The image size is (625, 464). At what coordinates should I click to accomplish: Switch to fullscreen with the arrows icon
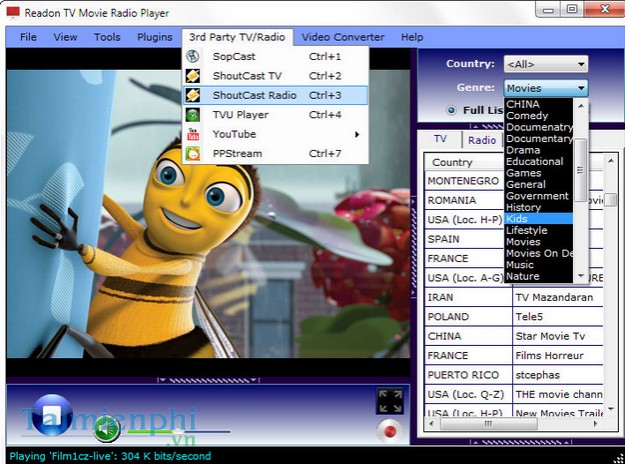(x=390, y=401)
